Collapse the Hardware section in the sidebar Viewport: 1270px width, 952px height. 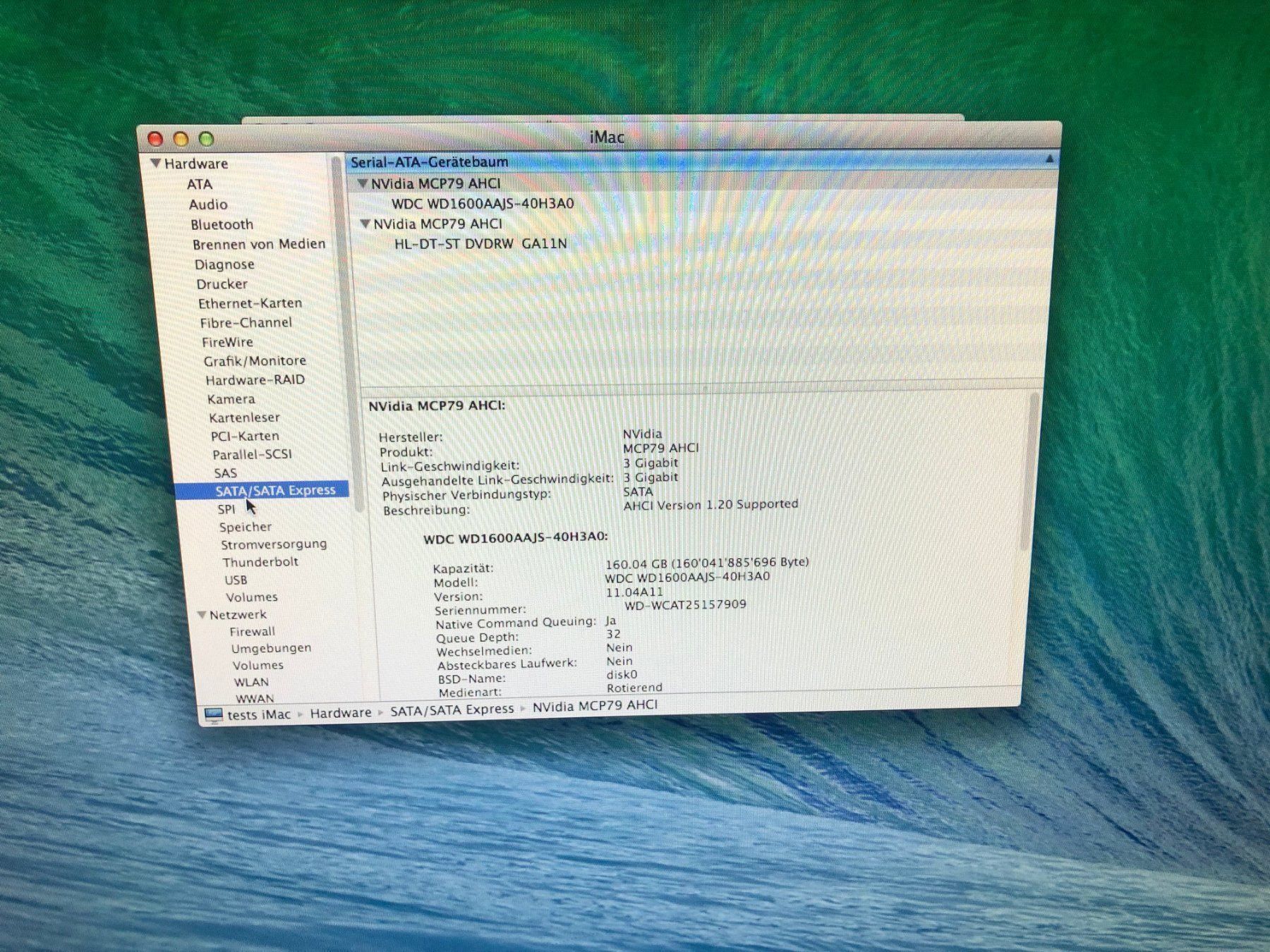coord(156,163)
